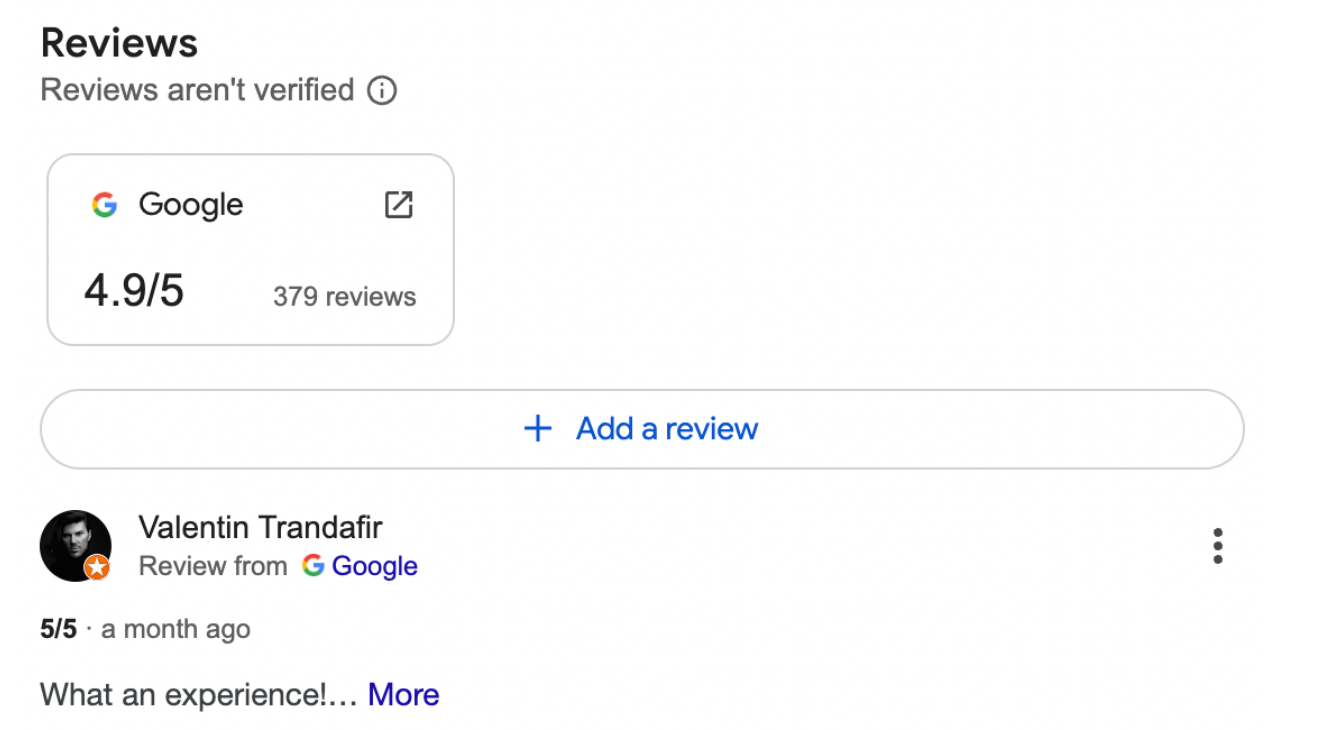The height and width of the screenshot is (730, 1330).
Task: Open the external link icon on the Google card
Action: [399, 204]
